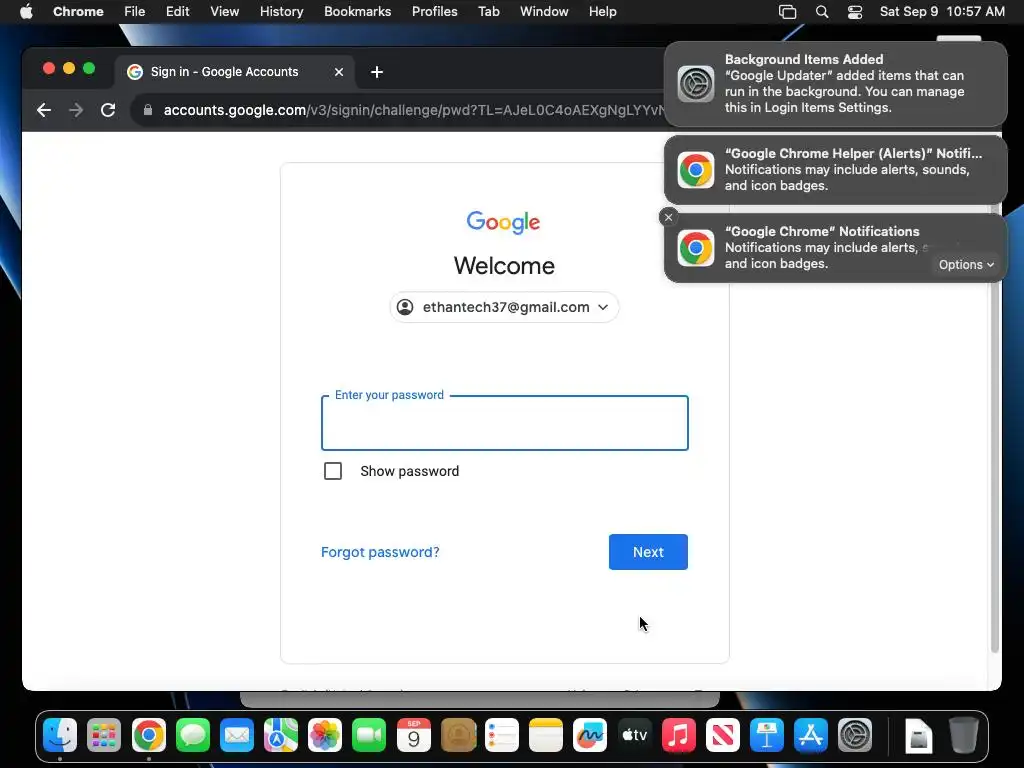This screenshot has height=768, width=1024.
Task: Enable the Show password checkbox
Action: coord(333,471)
